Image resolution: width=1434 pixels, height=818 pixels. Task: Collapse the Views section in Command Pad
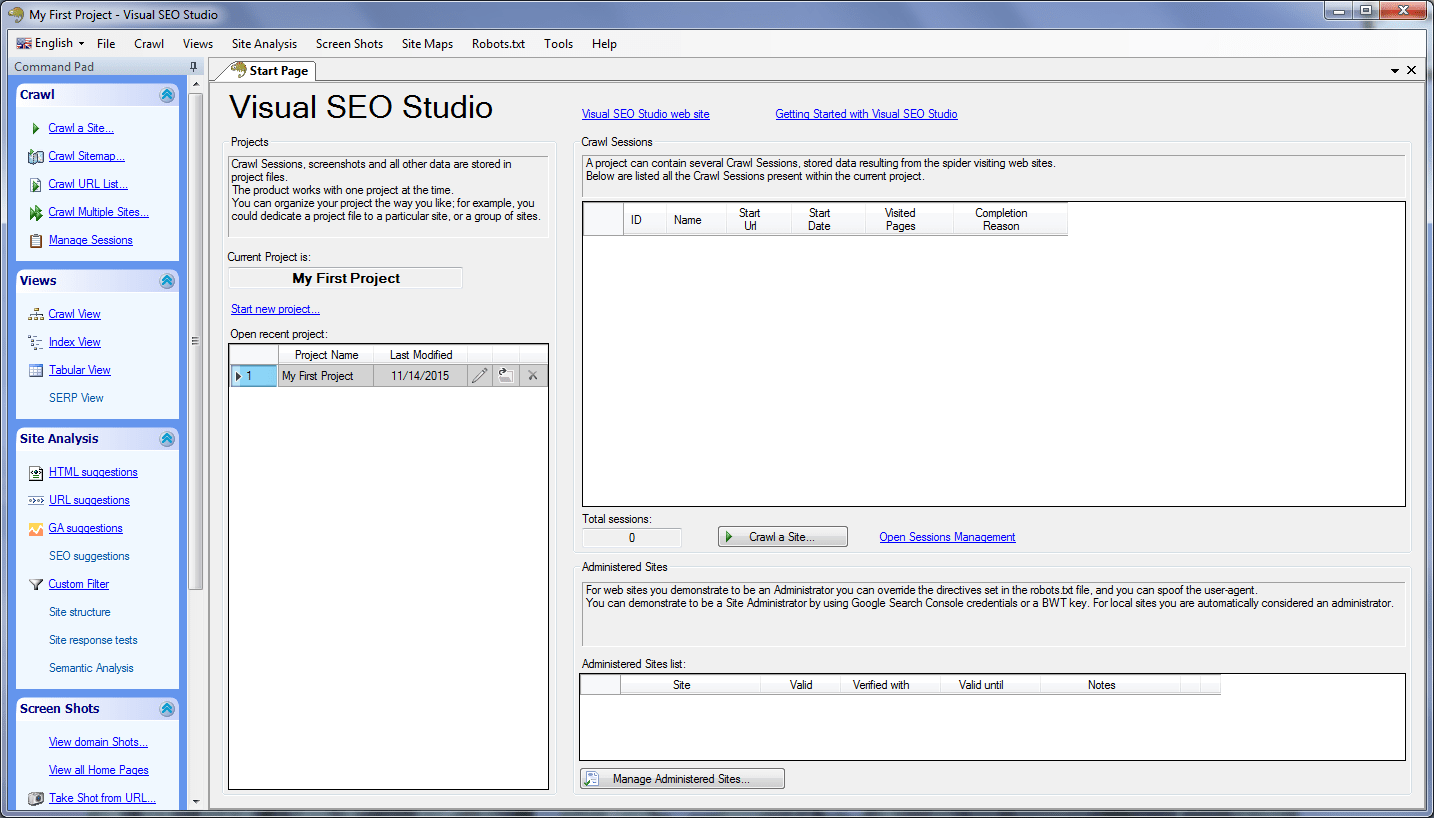(x=167, y=281)
